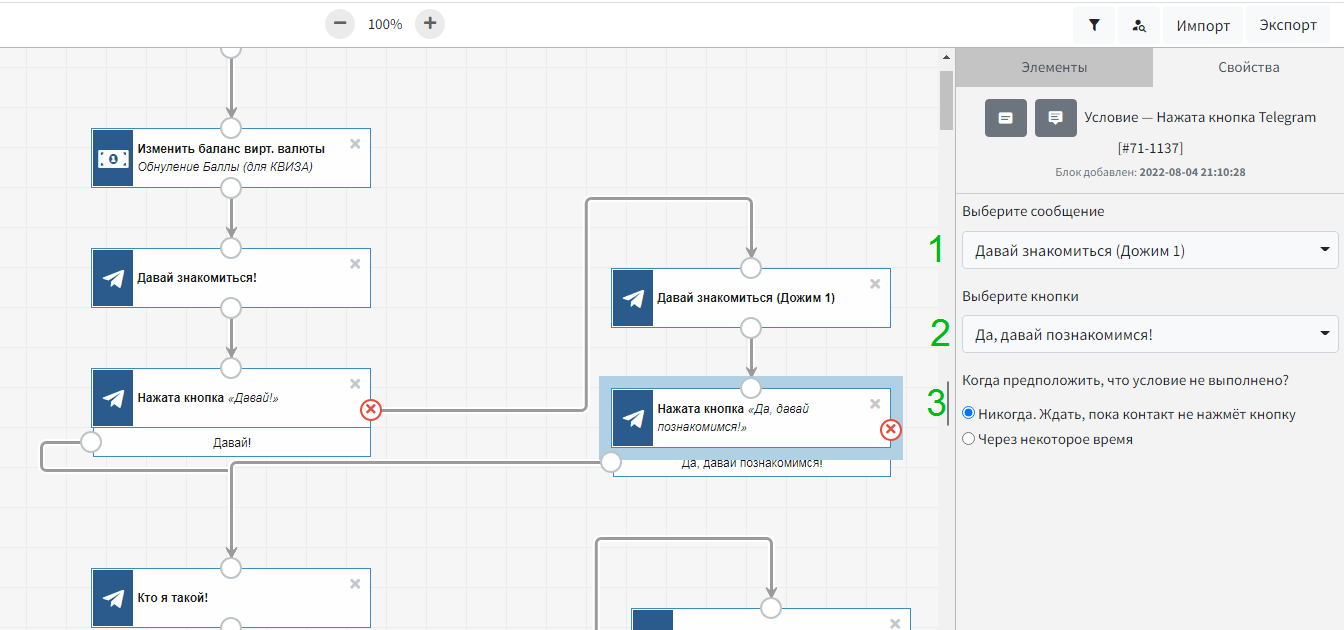This screenshot has width=1344, height=630.
Task: Open the «Свойства» tab
Action: 1248,68
